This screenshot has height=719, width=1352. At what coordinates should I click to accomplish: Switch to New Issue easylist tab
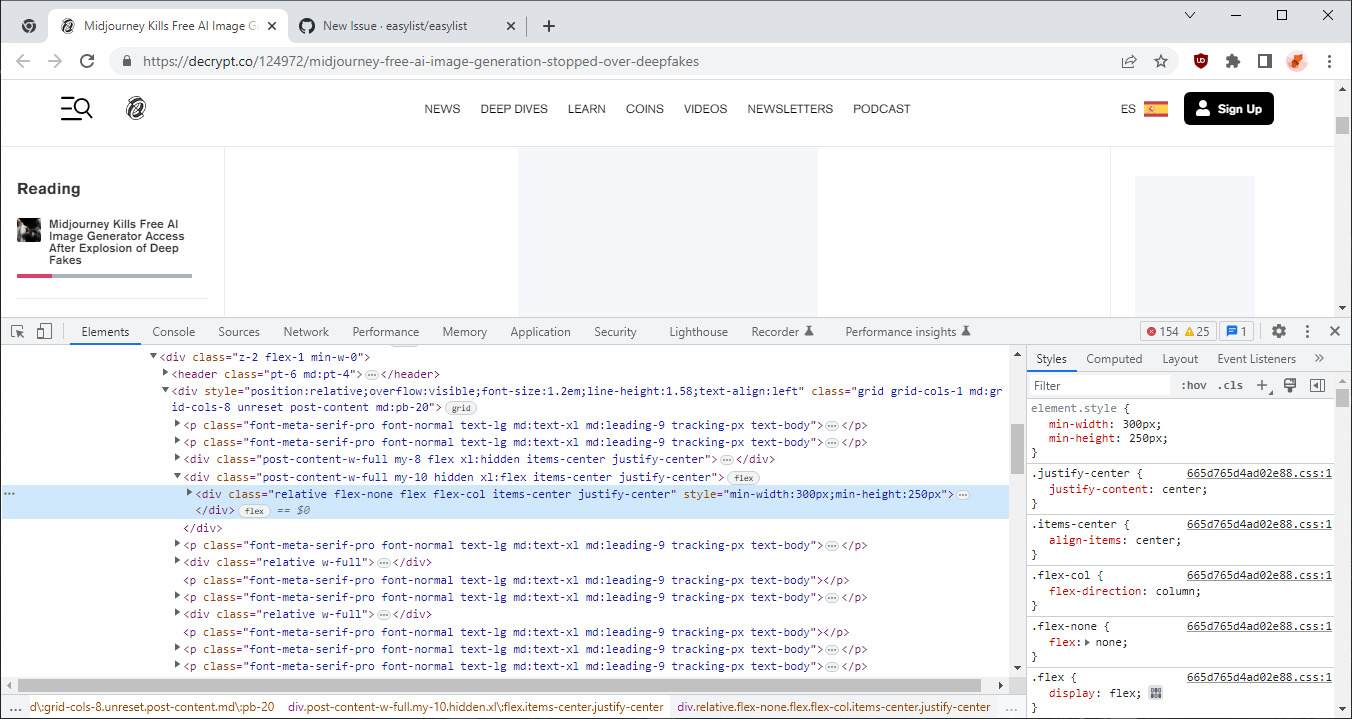tap(407, 26)
